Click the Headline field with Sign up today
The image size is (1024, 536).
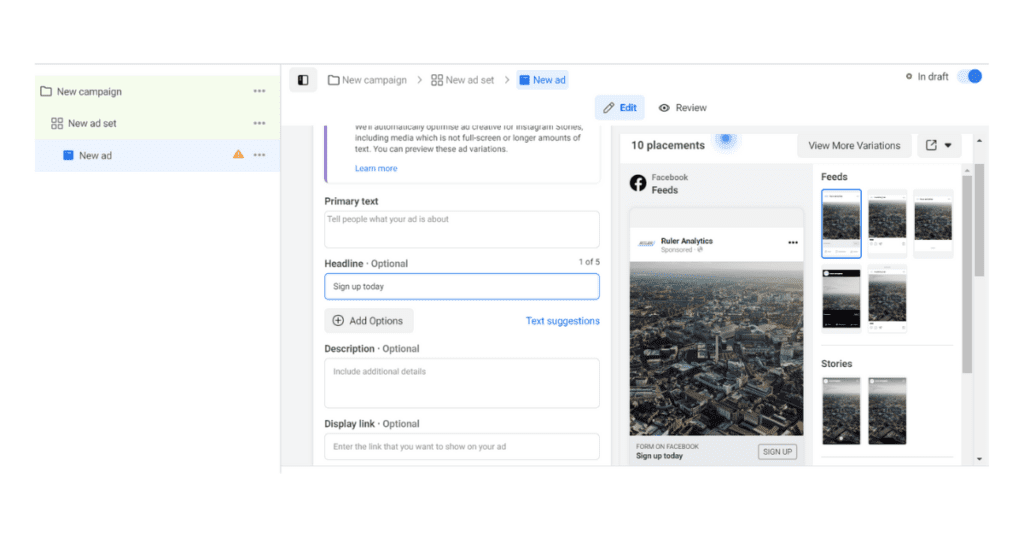(462, 287)
